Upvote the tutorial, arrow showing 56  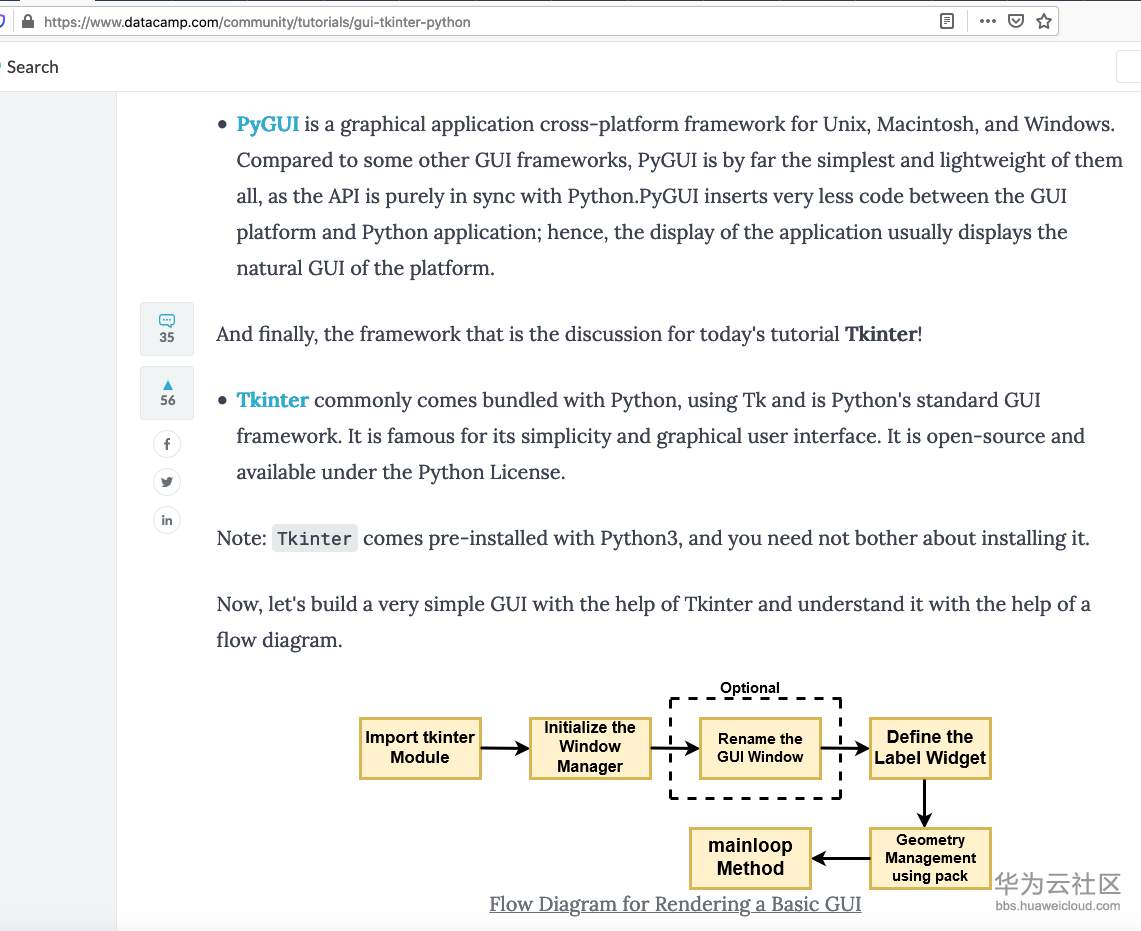pos(167,393)
